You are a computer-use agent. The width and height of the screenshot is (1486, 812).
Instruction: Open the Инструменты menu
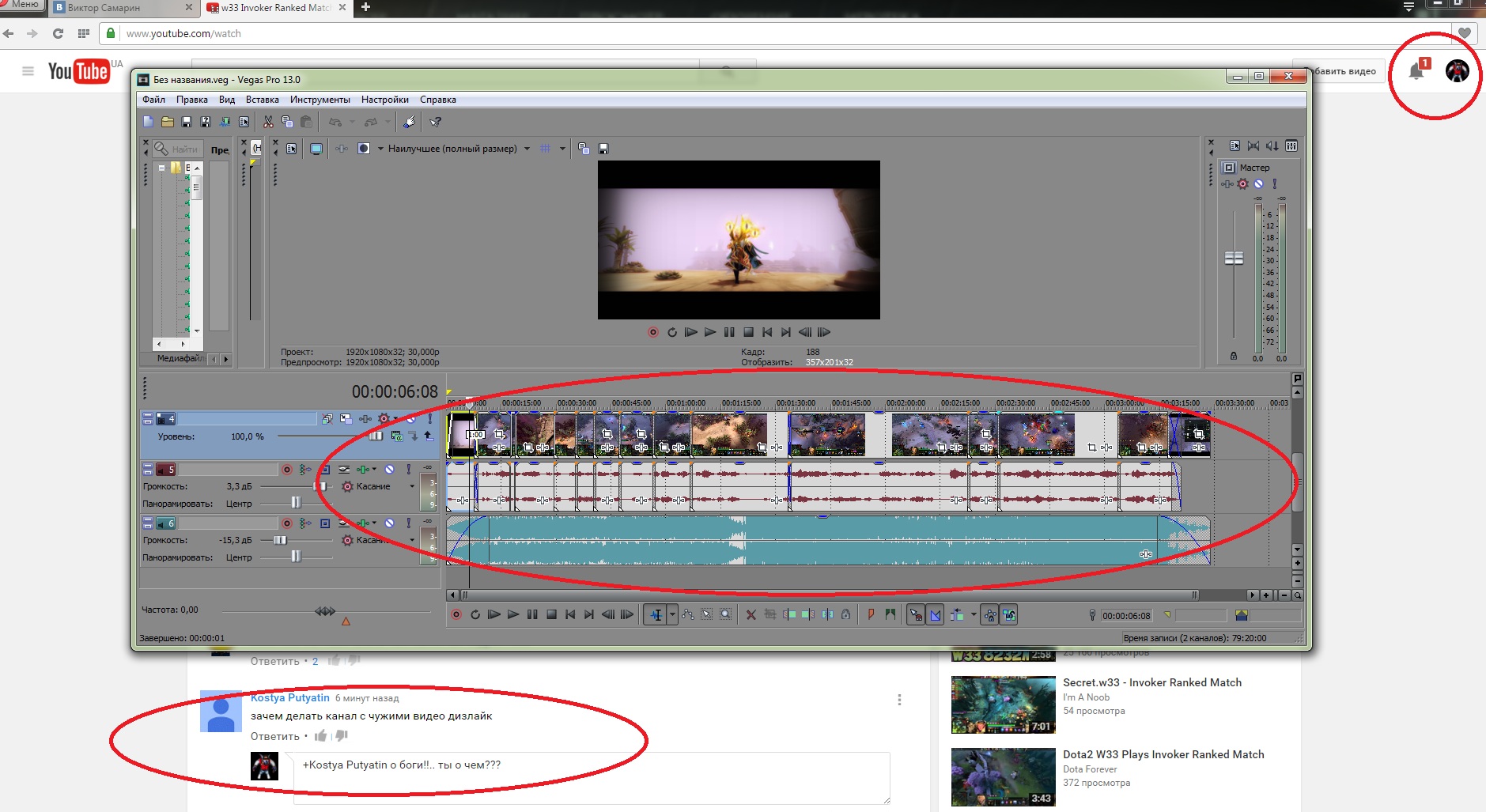(x=320, y=100)
